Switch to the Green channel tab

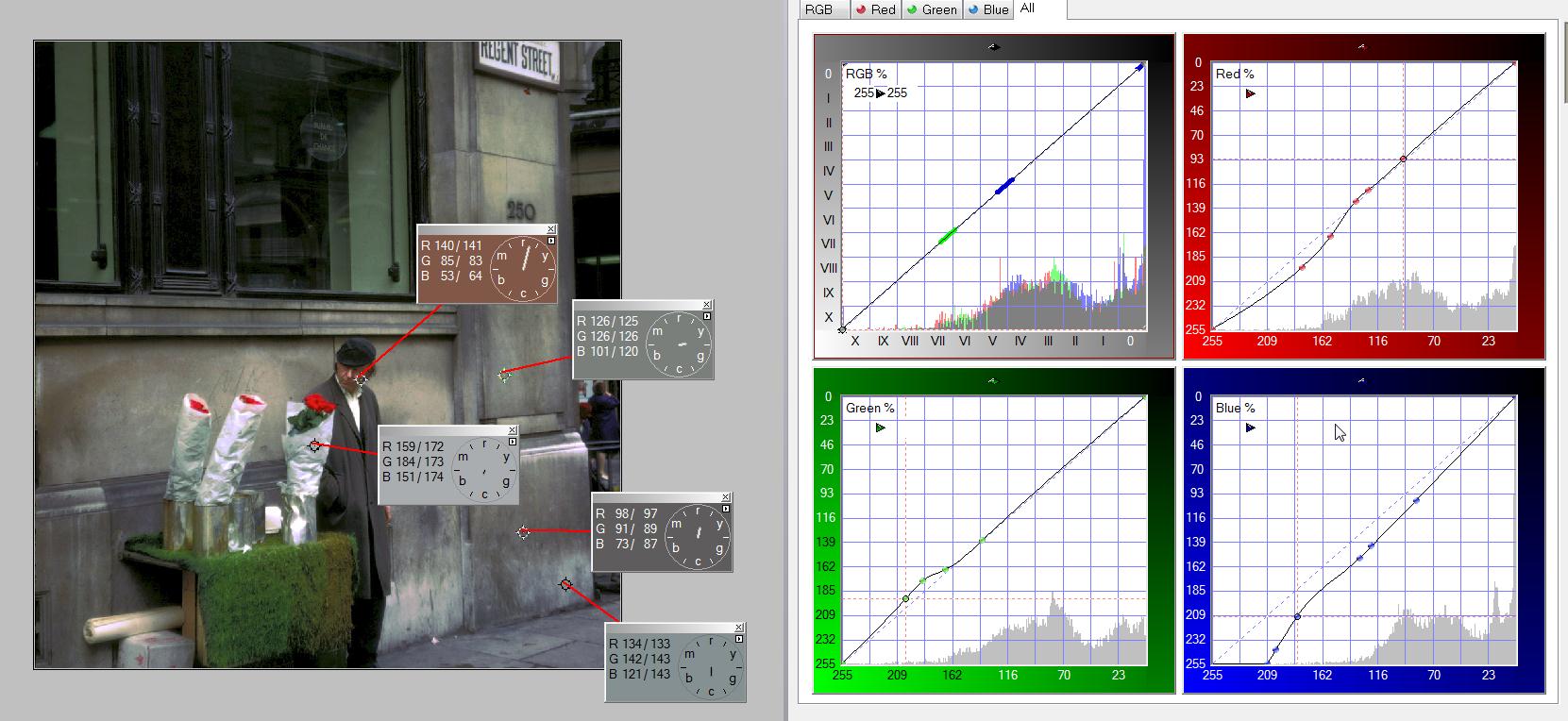[931, 9]
